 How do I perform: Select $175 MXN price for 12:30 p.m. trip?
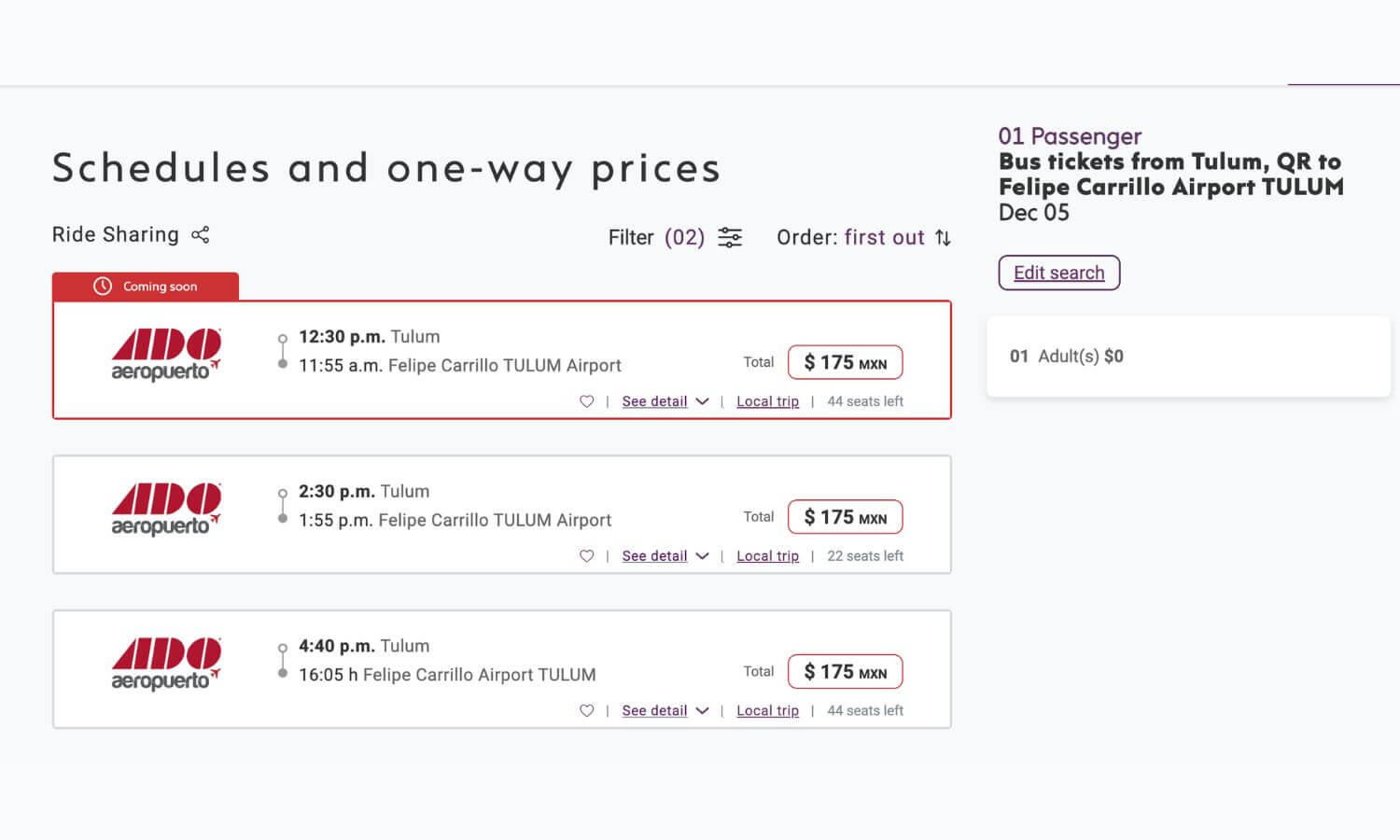(x=845, y=362)
